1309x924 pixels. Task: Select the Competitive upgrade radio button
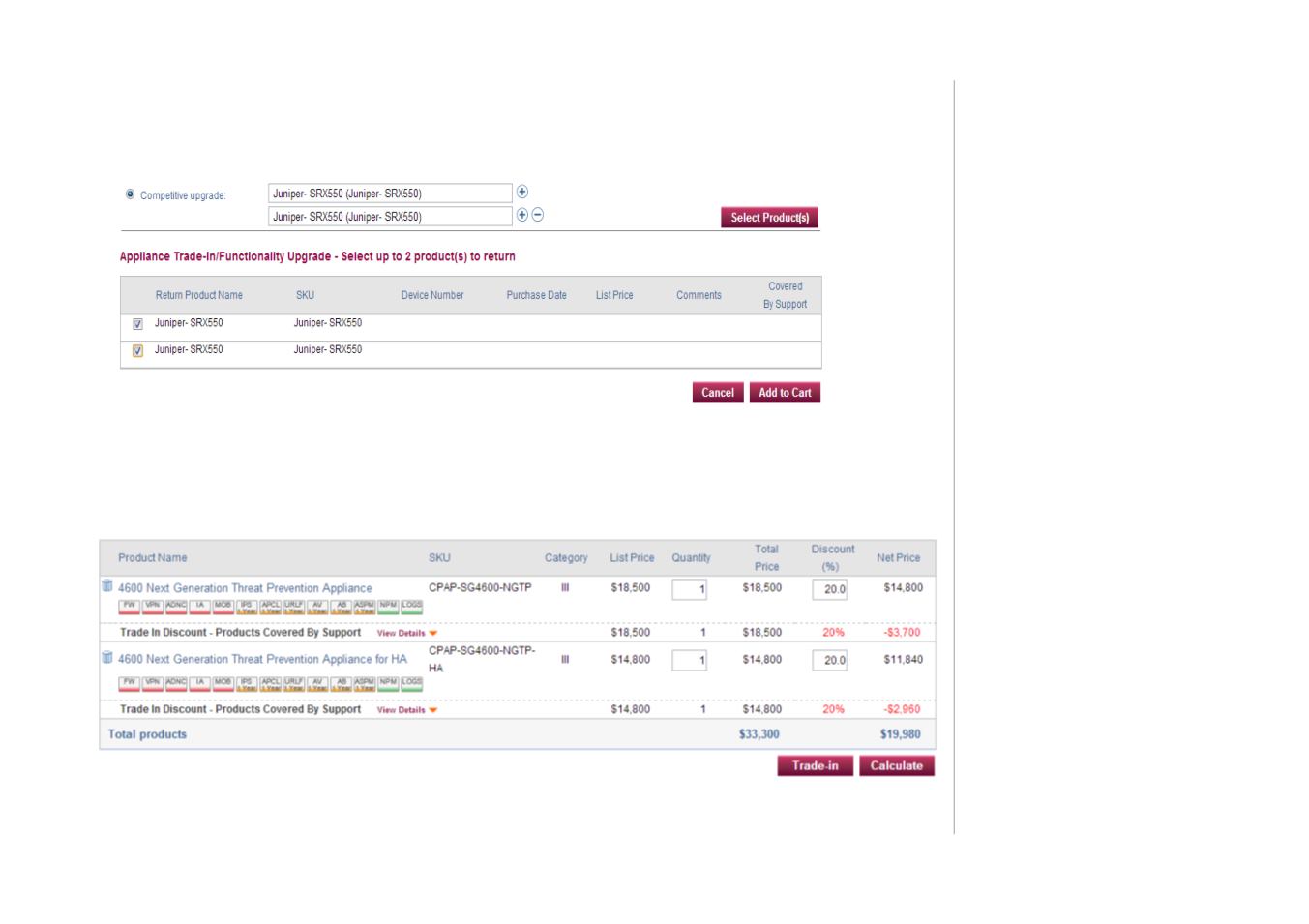click(x=131, y=194)
